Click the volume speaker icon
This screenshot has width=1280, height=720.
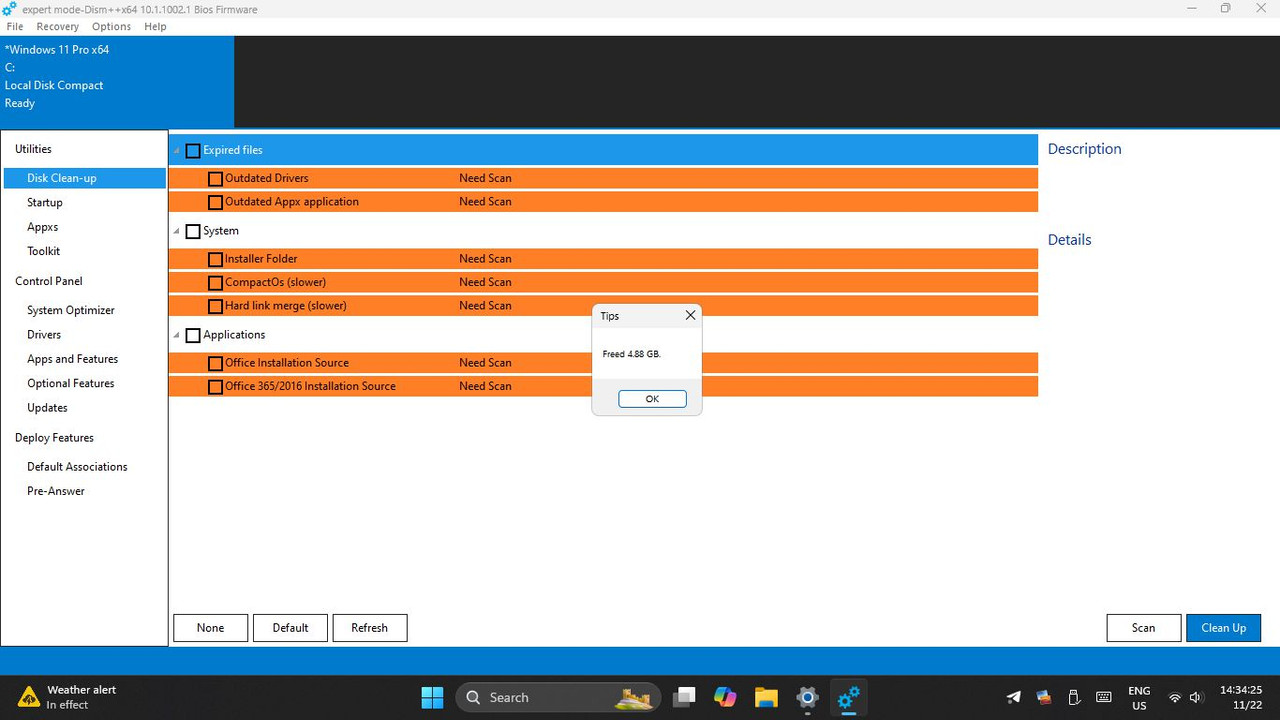click(x=1196, y=697)
